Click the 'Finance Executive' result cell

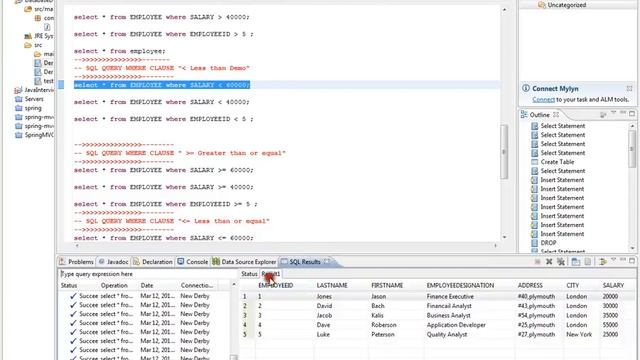[450, 296]
